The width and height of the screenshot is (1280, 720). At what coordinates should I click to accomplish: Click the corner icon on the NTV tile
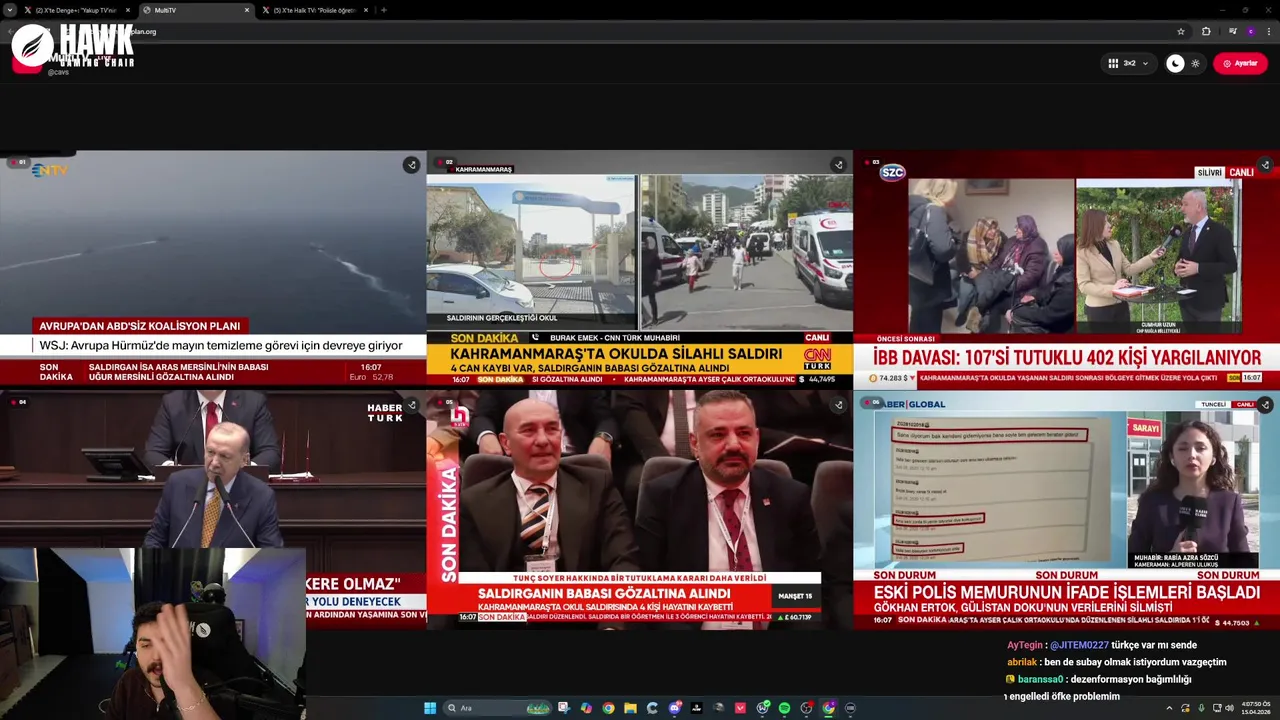pos(411,165)
